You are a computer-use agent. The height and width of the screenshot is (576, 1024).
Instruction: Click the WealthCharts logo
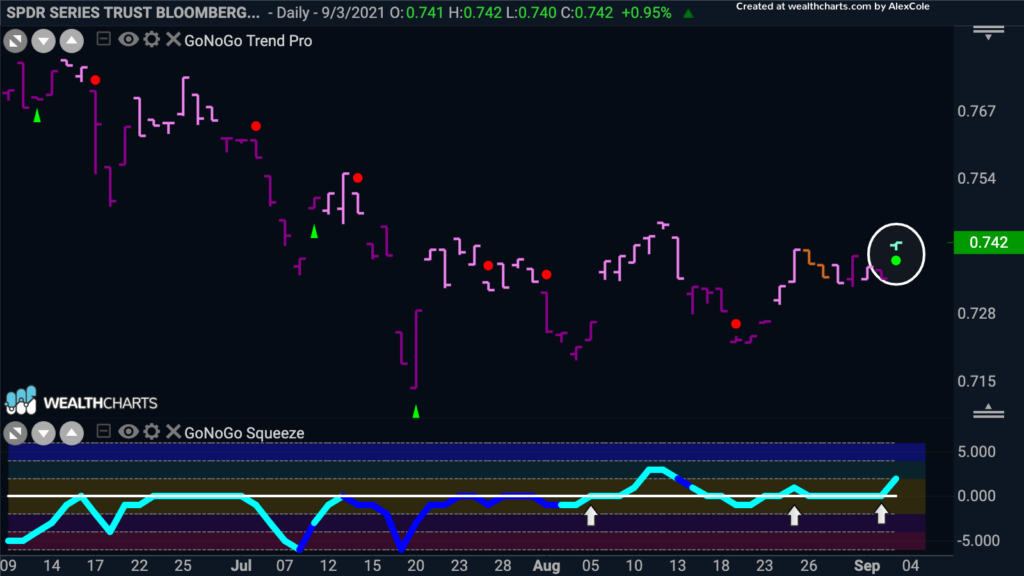pos(81,401)
